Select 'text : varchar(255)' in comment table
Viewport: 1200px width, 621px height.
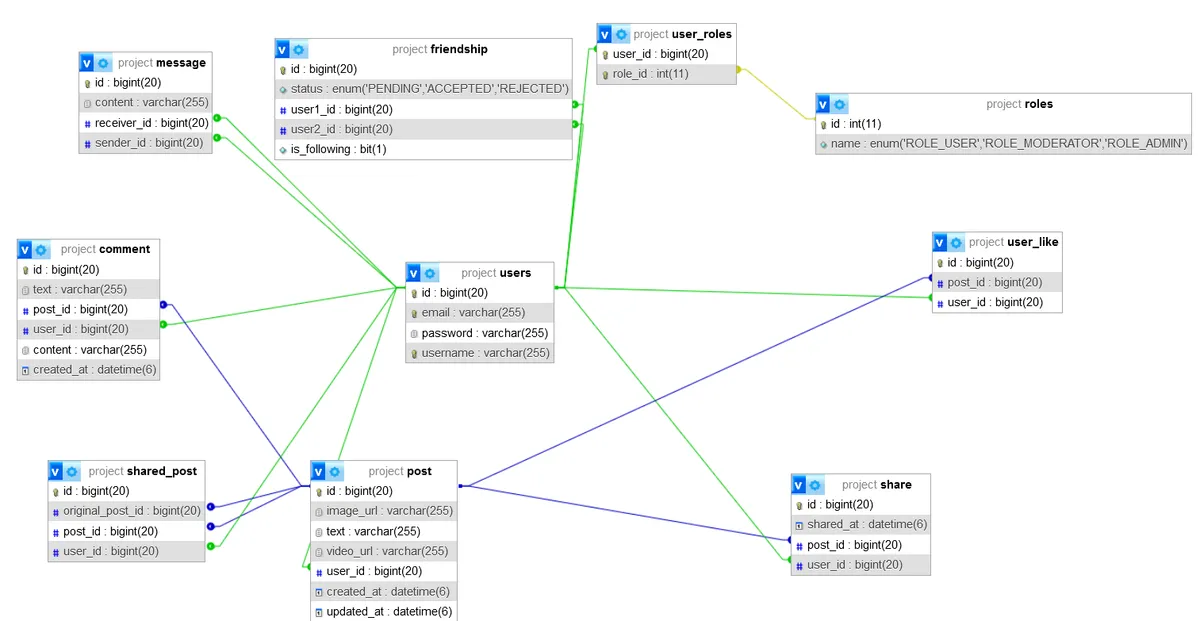pyautogui.click(x=89, y=289)
